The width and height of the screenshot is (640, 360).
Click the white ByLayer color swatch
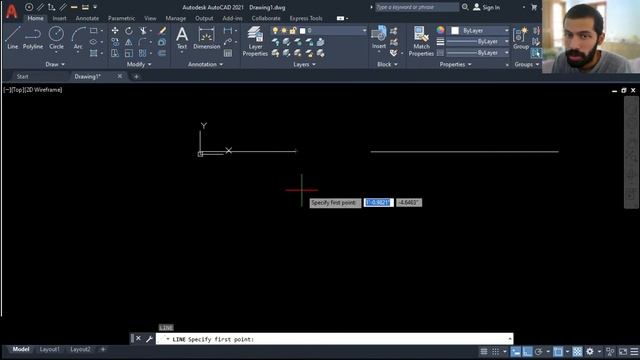[455, 31]
